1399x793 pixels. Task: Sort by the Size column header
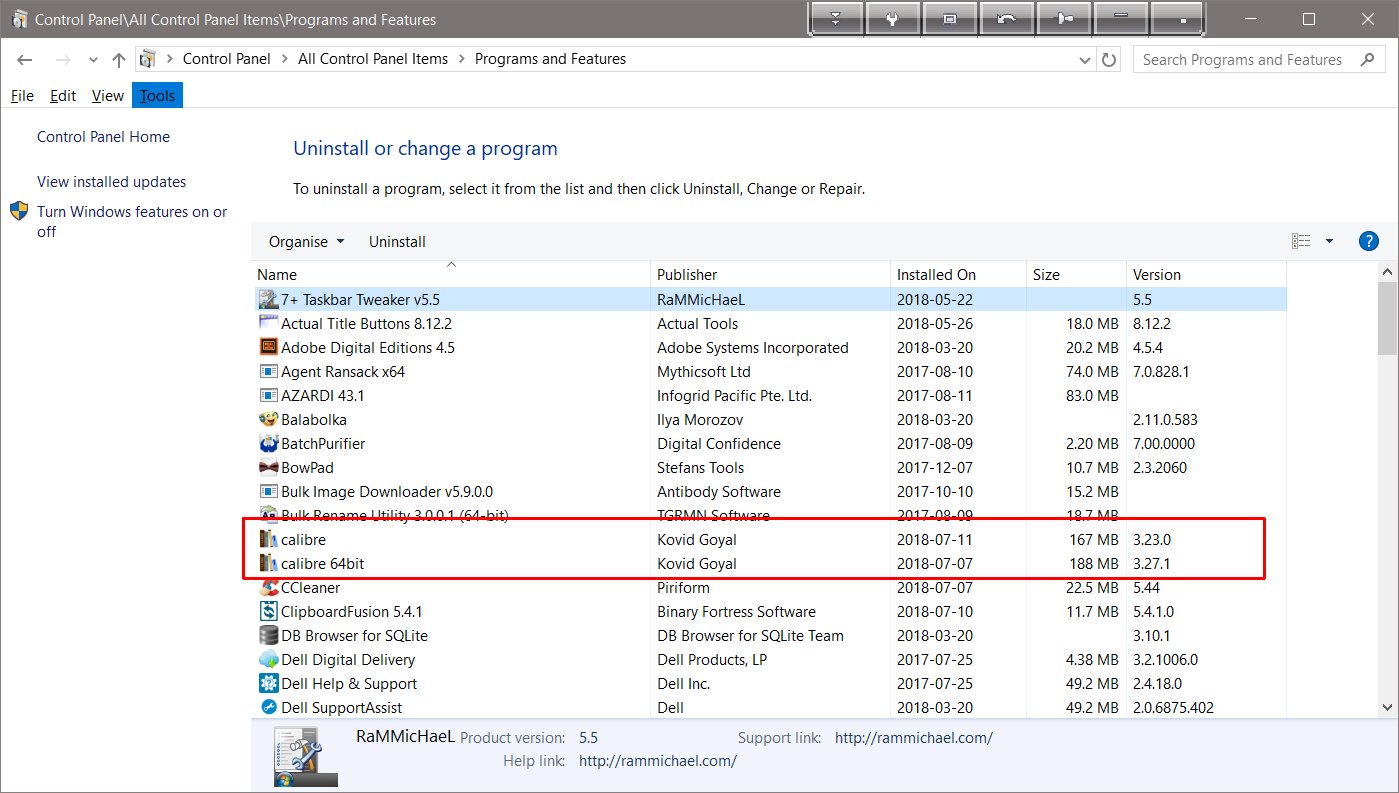1076,274
